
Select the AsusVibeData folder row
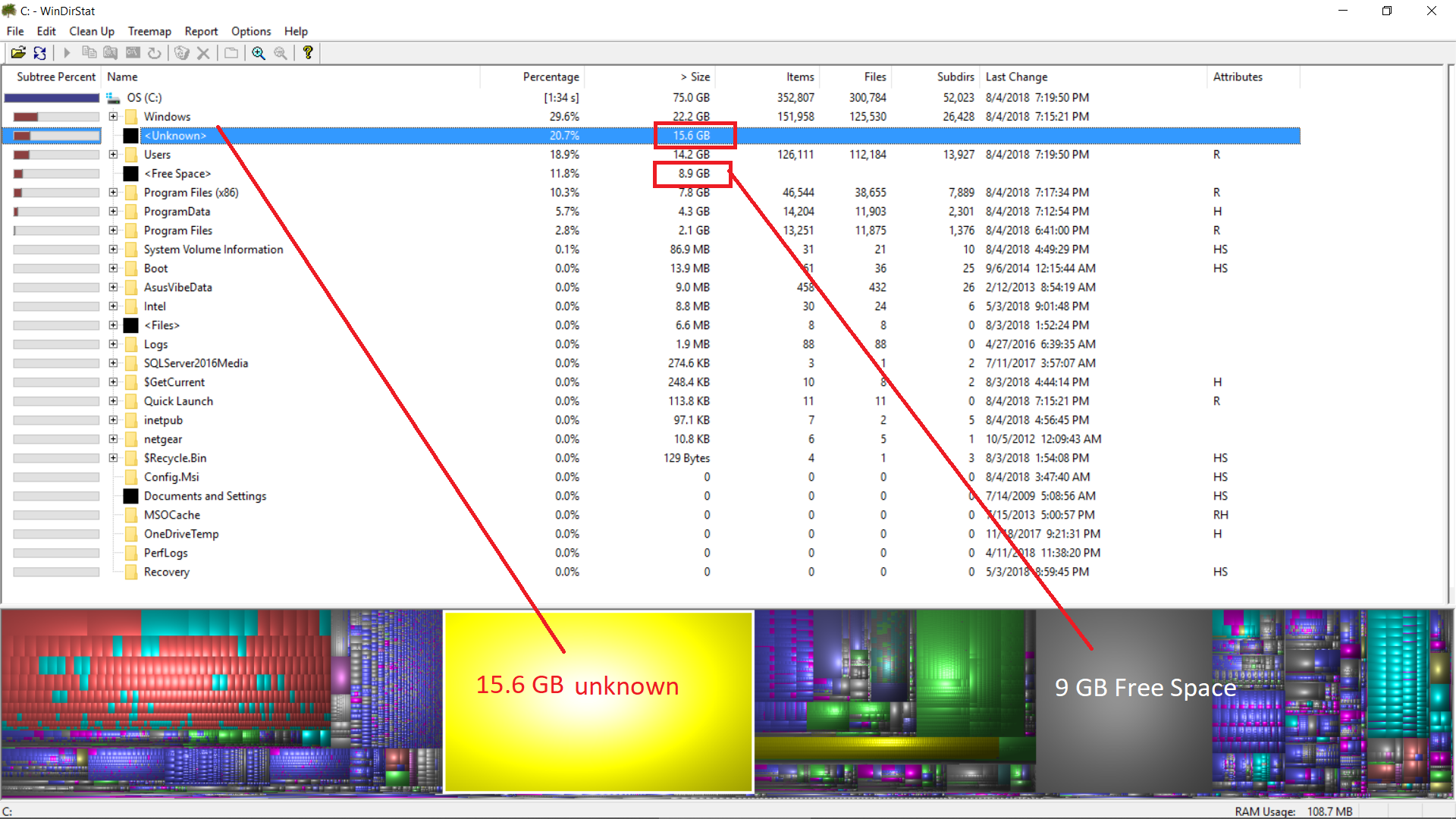(x=651, y=287)
